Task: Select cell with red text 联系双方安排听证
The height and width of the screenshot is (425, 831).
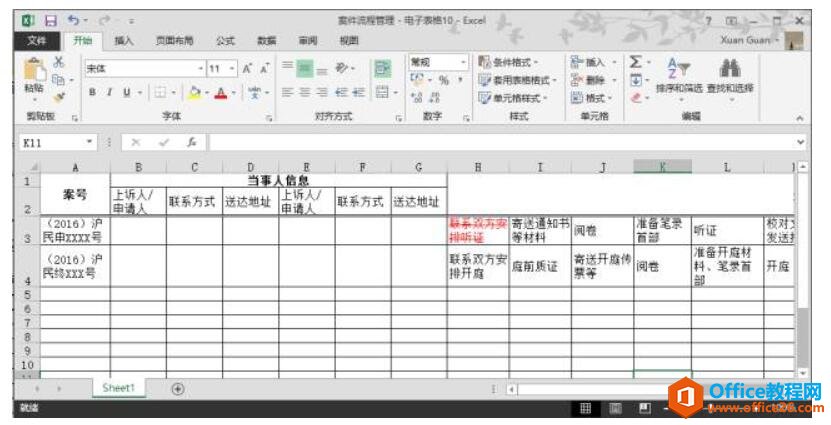Action: 478,230
